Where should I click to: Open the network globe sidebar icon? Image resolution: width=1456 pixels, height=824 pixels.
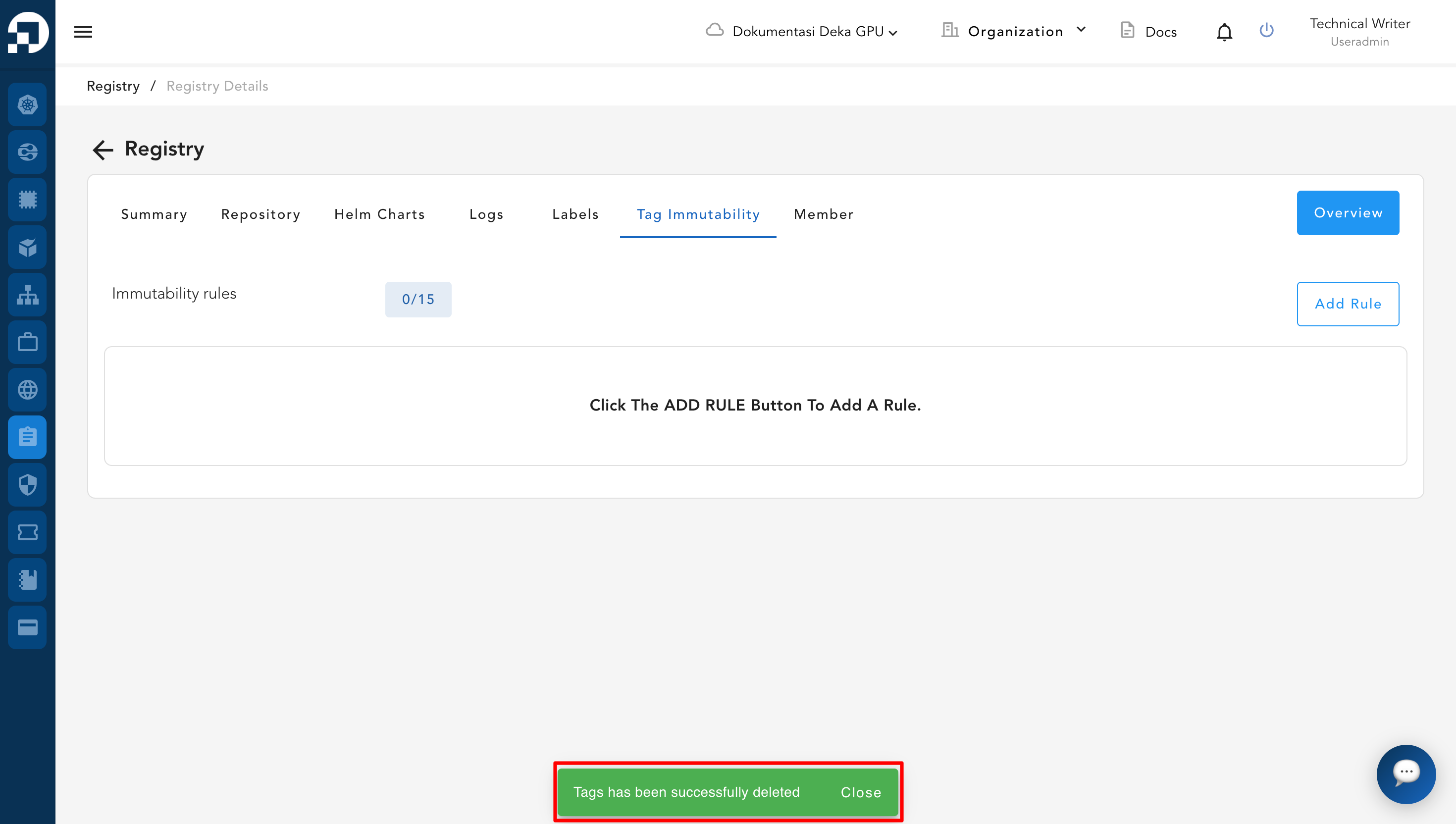(27, 389)
